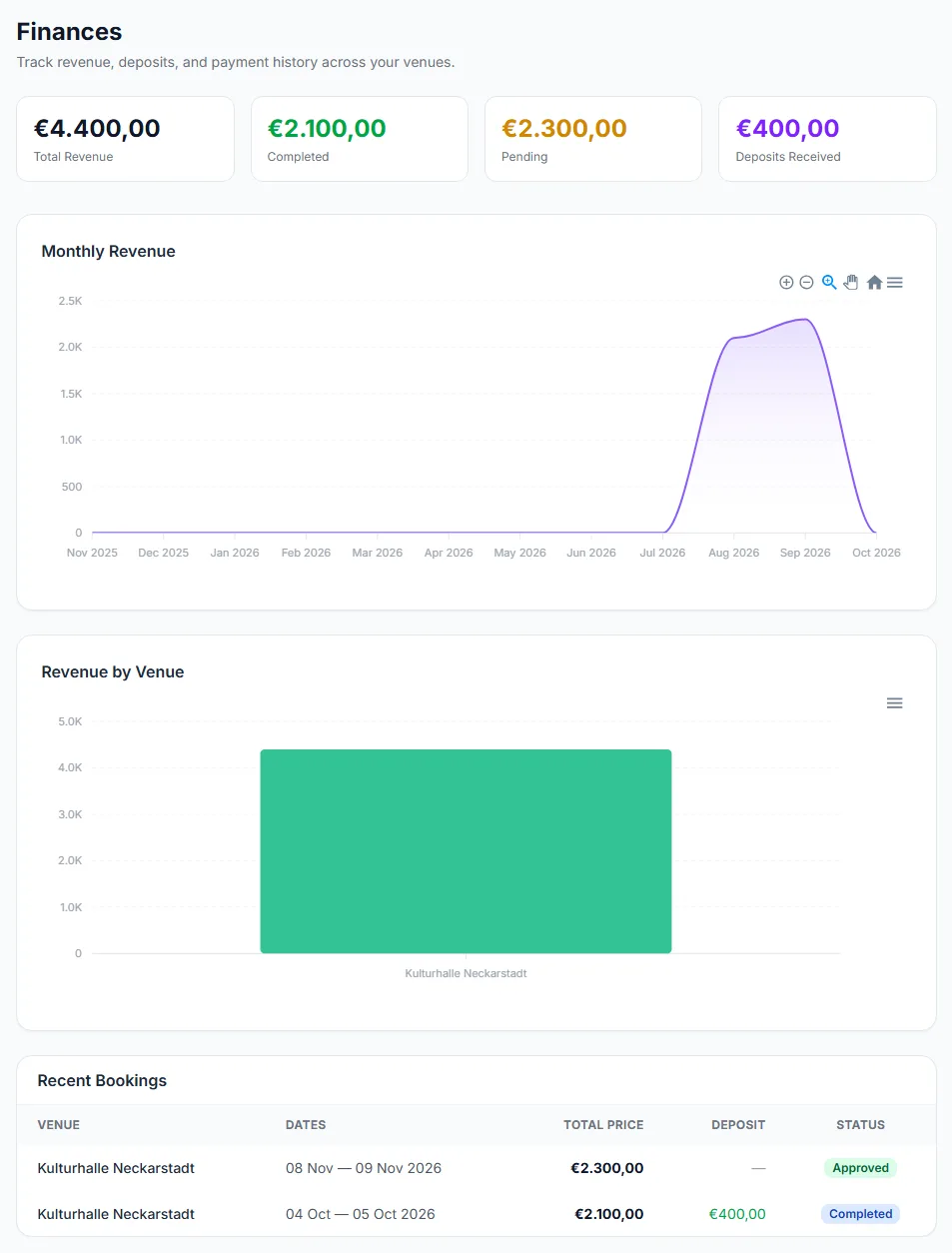The image size is (952, 1253).
Task: Select Kulturhalle Neckarstadt in the 08 Nov booking row
Action: 116,1168
